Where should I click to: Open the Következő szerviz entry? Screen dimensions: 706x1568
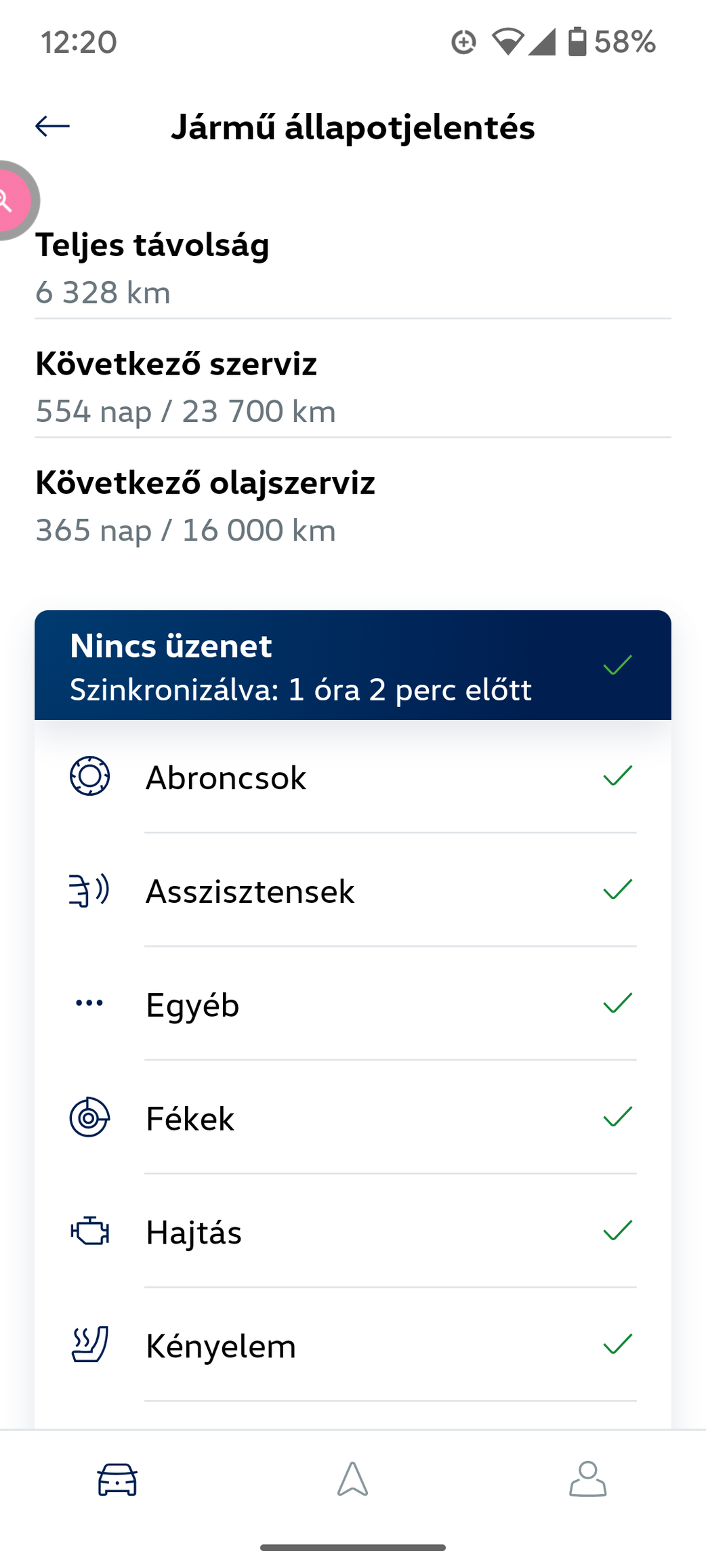353,387
